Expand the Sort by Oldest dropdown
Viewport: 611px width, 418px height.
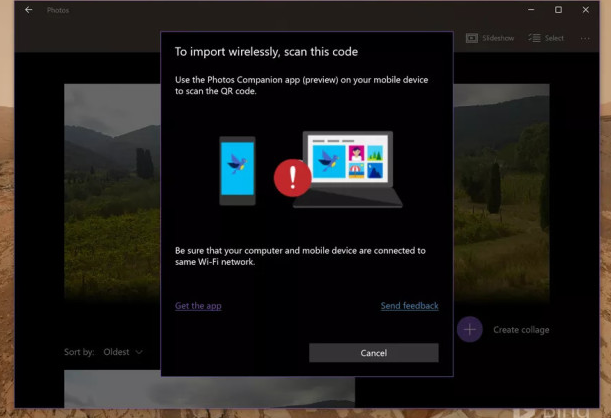[x=123, y=352]
